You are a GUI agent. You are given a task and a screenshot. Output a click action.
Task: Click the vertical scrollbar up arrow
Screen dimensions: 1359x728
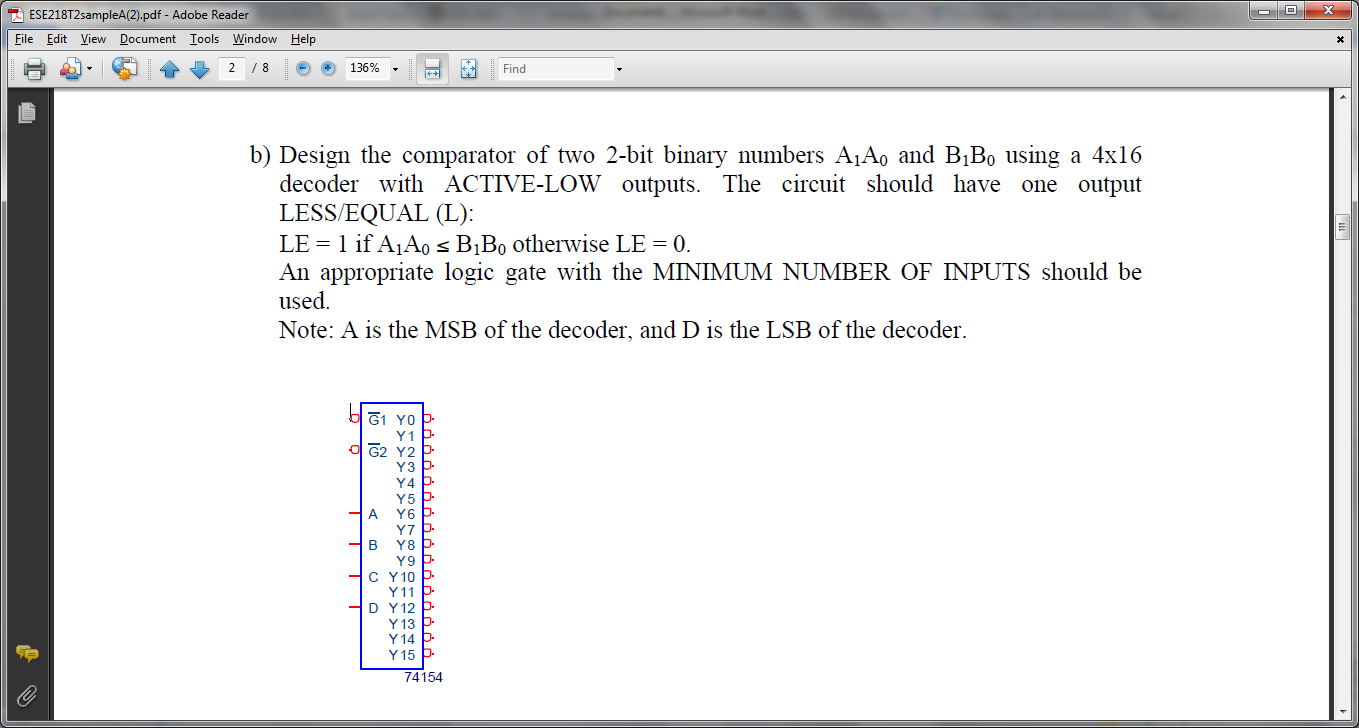click(1342, 99)
